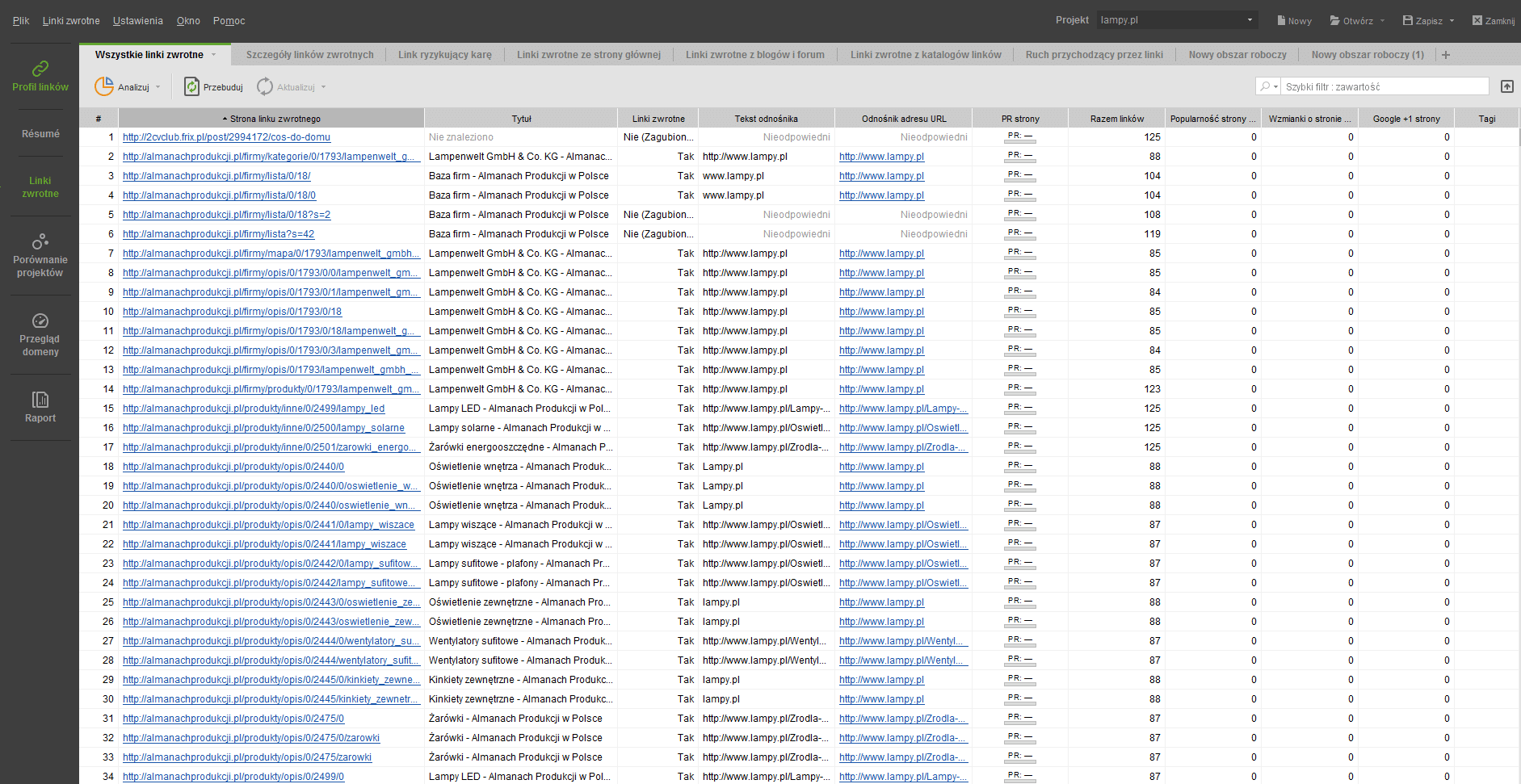The height and width of the screenshot is (784, 1521).
Task: Switch to Linki zwrotne z katalogów linków tab
Action: (926, 55)
